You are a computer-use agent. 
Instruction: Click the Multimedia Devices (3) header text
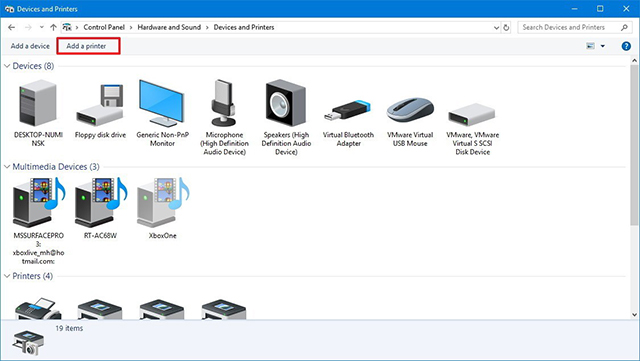click(56, 167)
